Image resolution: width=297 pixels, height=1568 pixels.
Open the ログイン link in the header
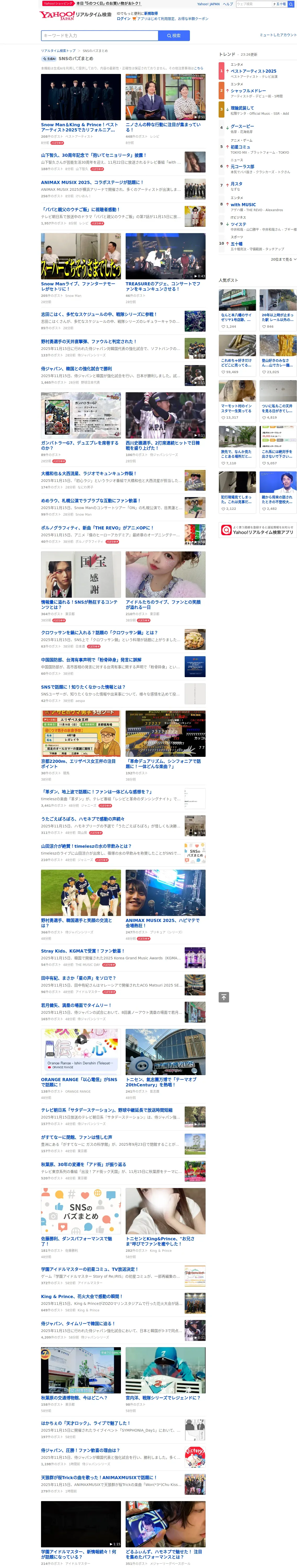(x=124, y=19)
